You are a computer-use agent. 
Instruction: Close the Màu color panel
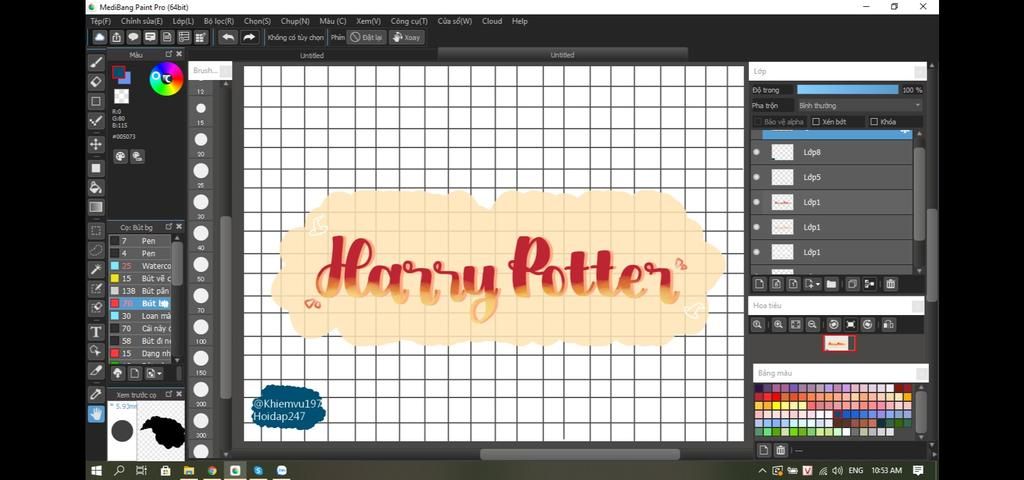click(x=179, y=54)
